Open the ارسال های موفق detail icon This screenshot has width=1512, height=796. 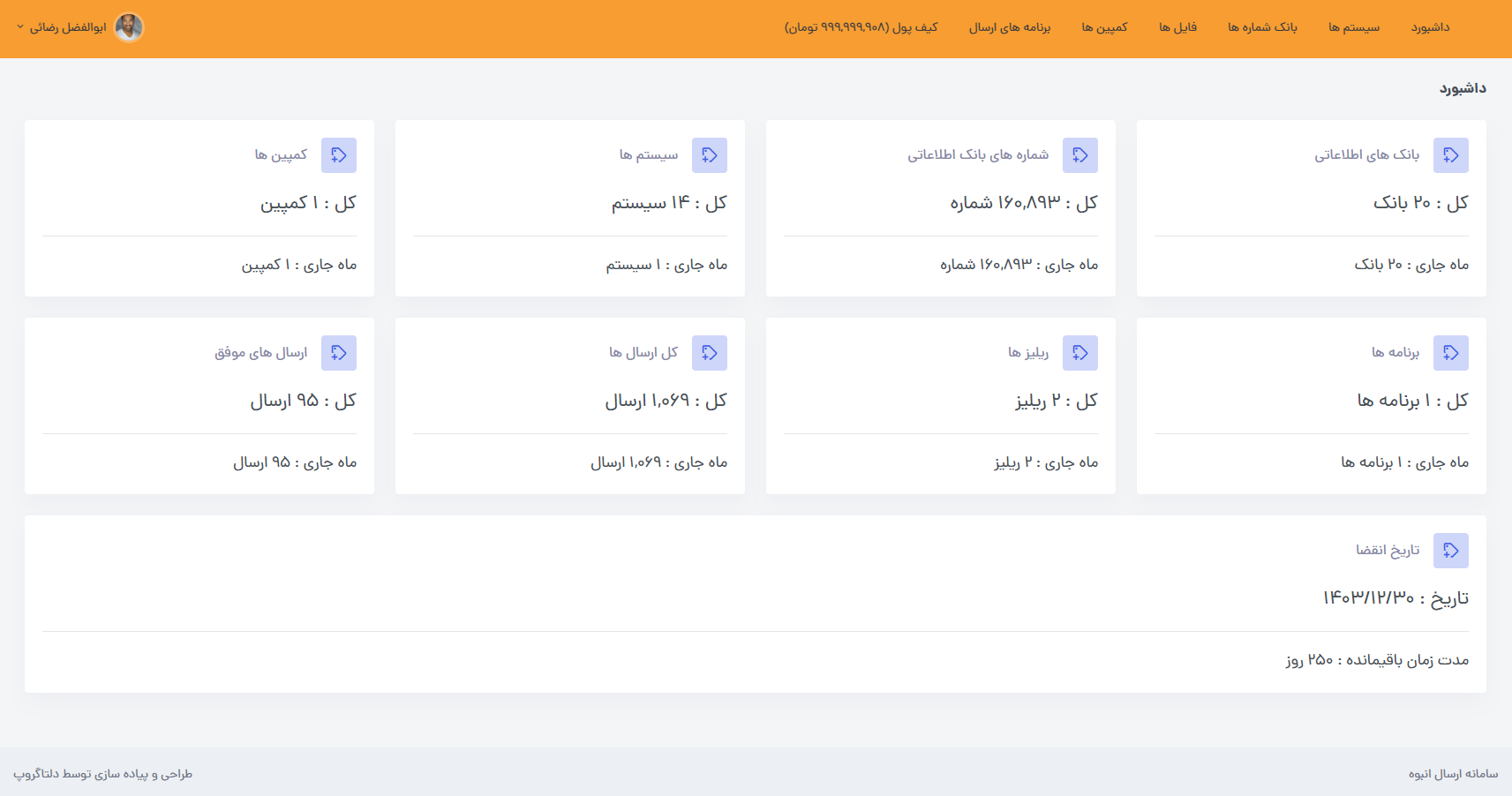[x=339, y=352]
